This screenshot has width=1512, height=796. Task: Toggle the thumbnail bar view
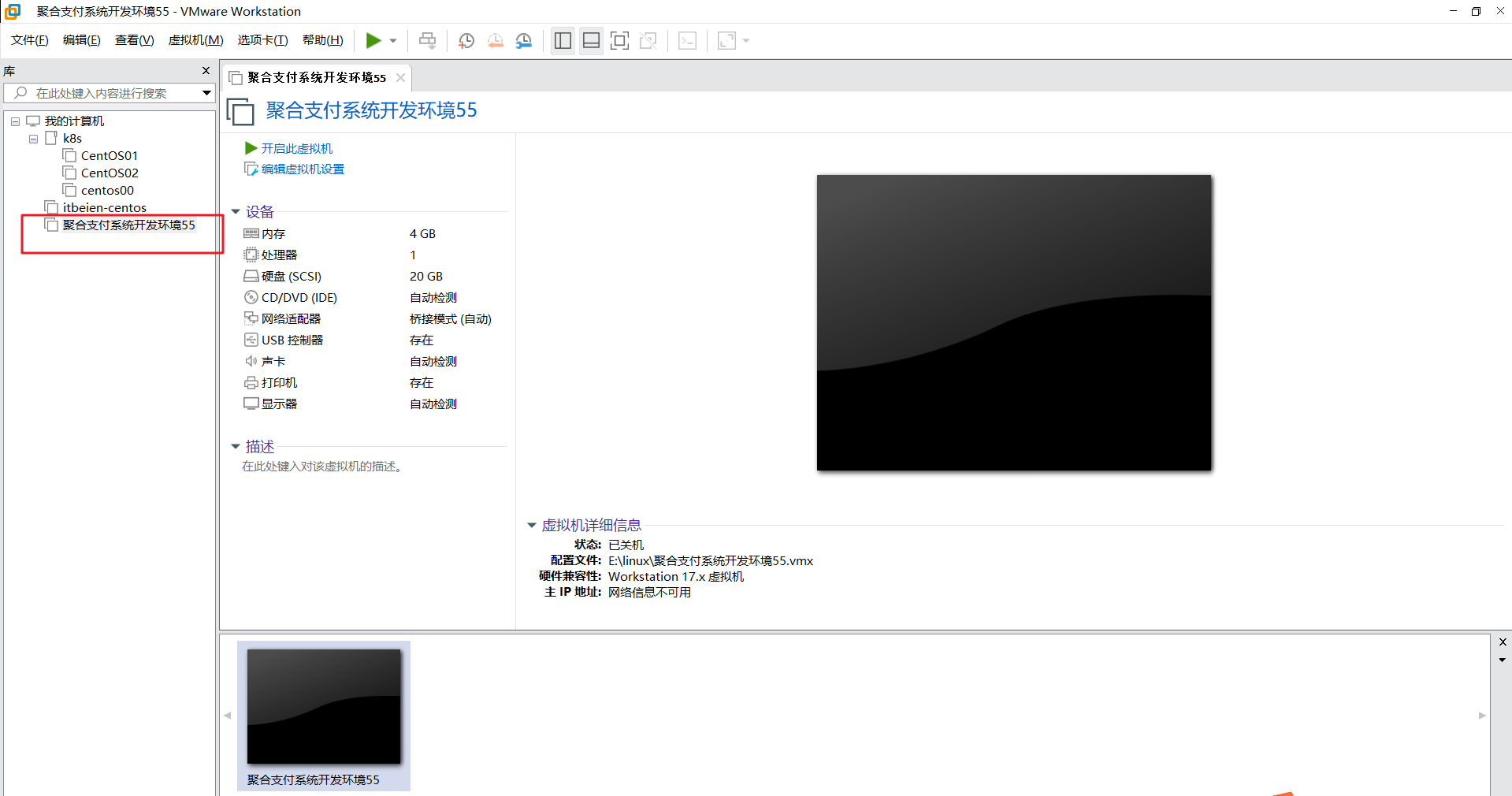[591, 41]
